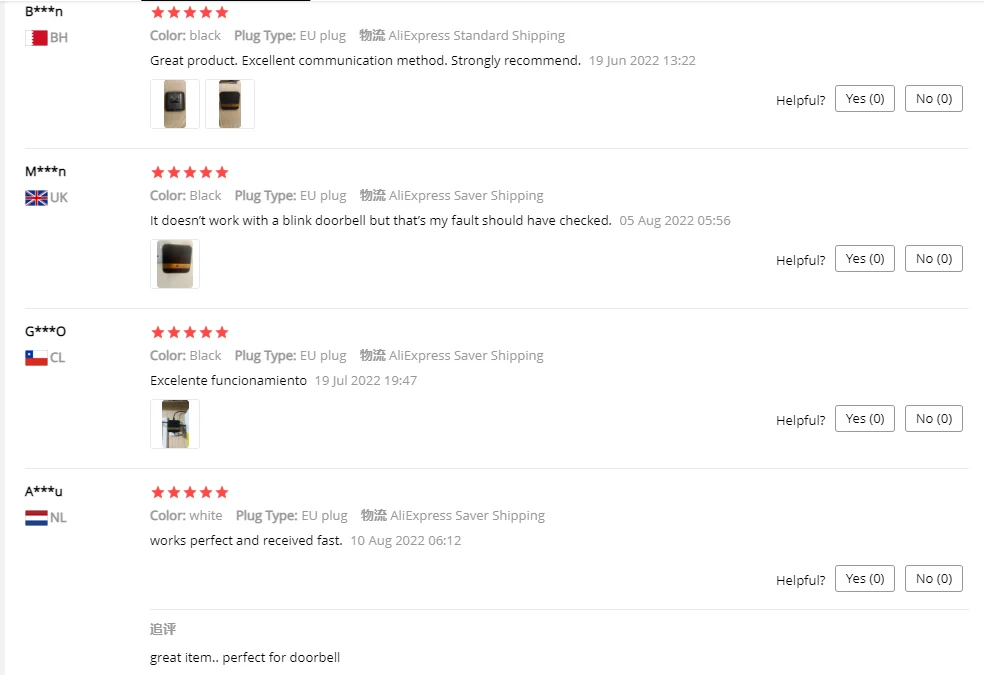Click the Chile flag icon

36,358
